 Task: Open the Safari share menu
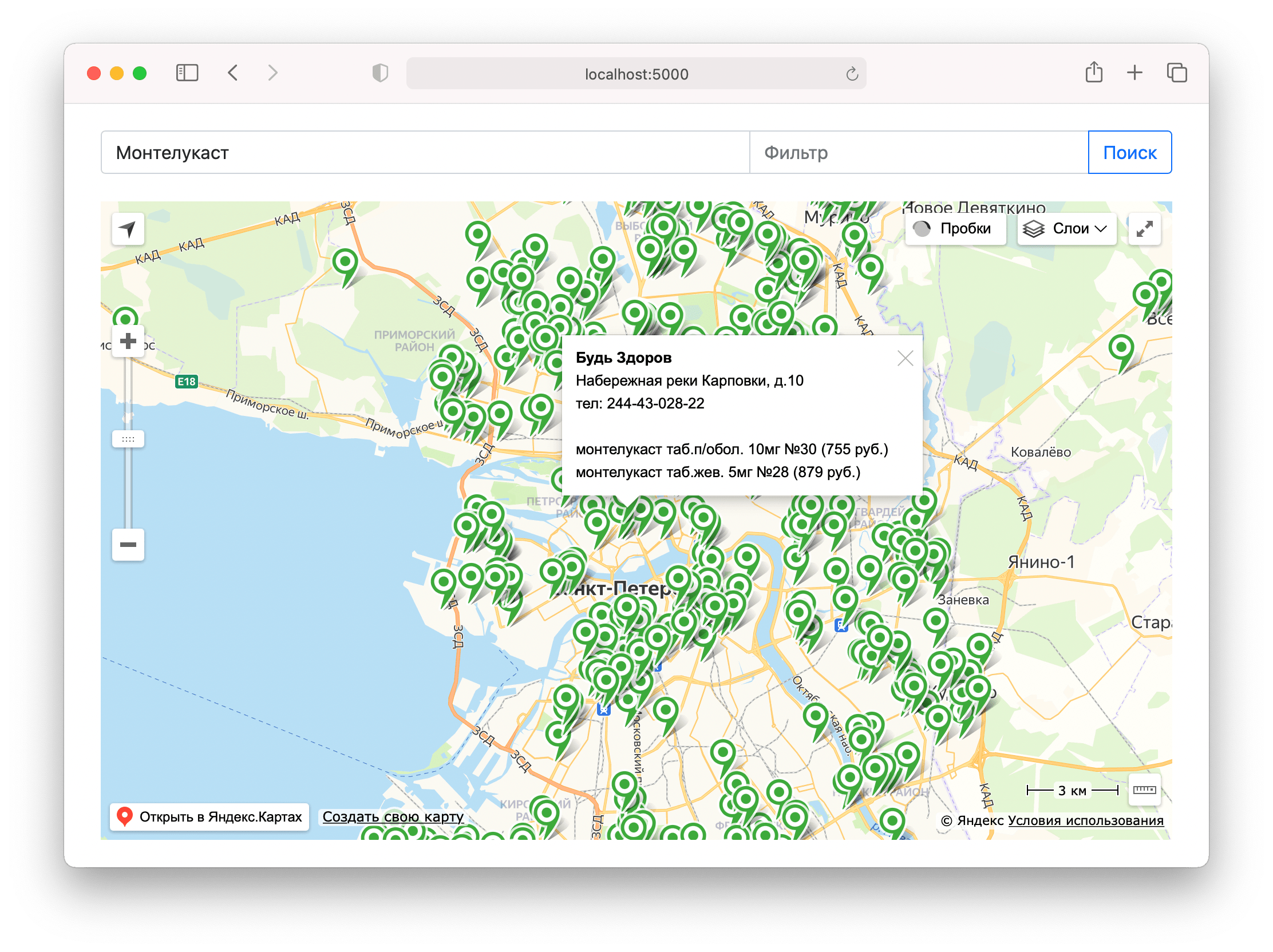tap(1094, 73)
